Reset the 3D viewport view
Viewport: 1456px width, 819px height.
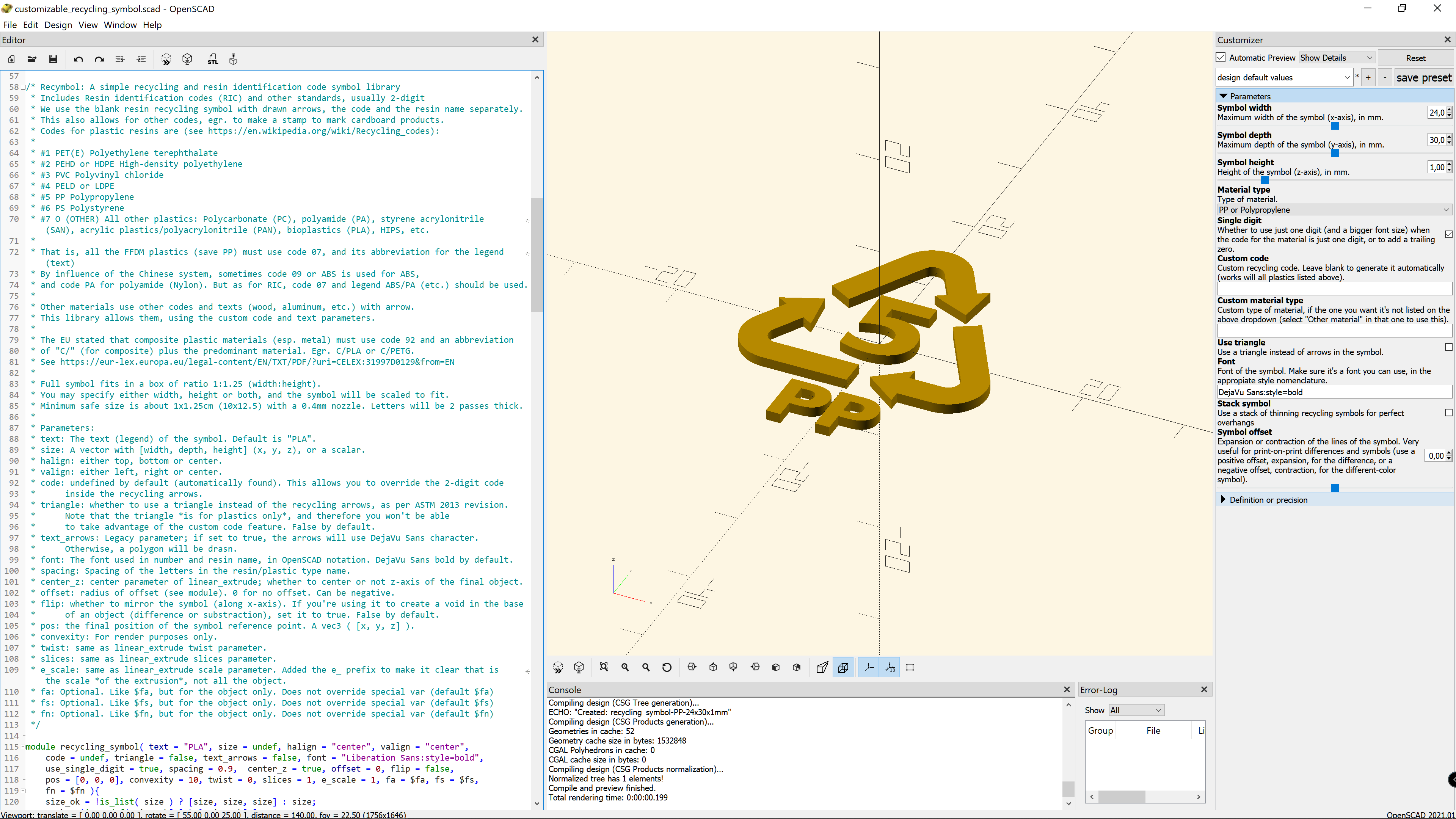pyautogui.click(x=667, y=667)
